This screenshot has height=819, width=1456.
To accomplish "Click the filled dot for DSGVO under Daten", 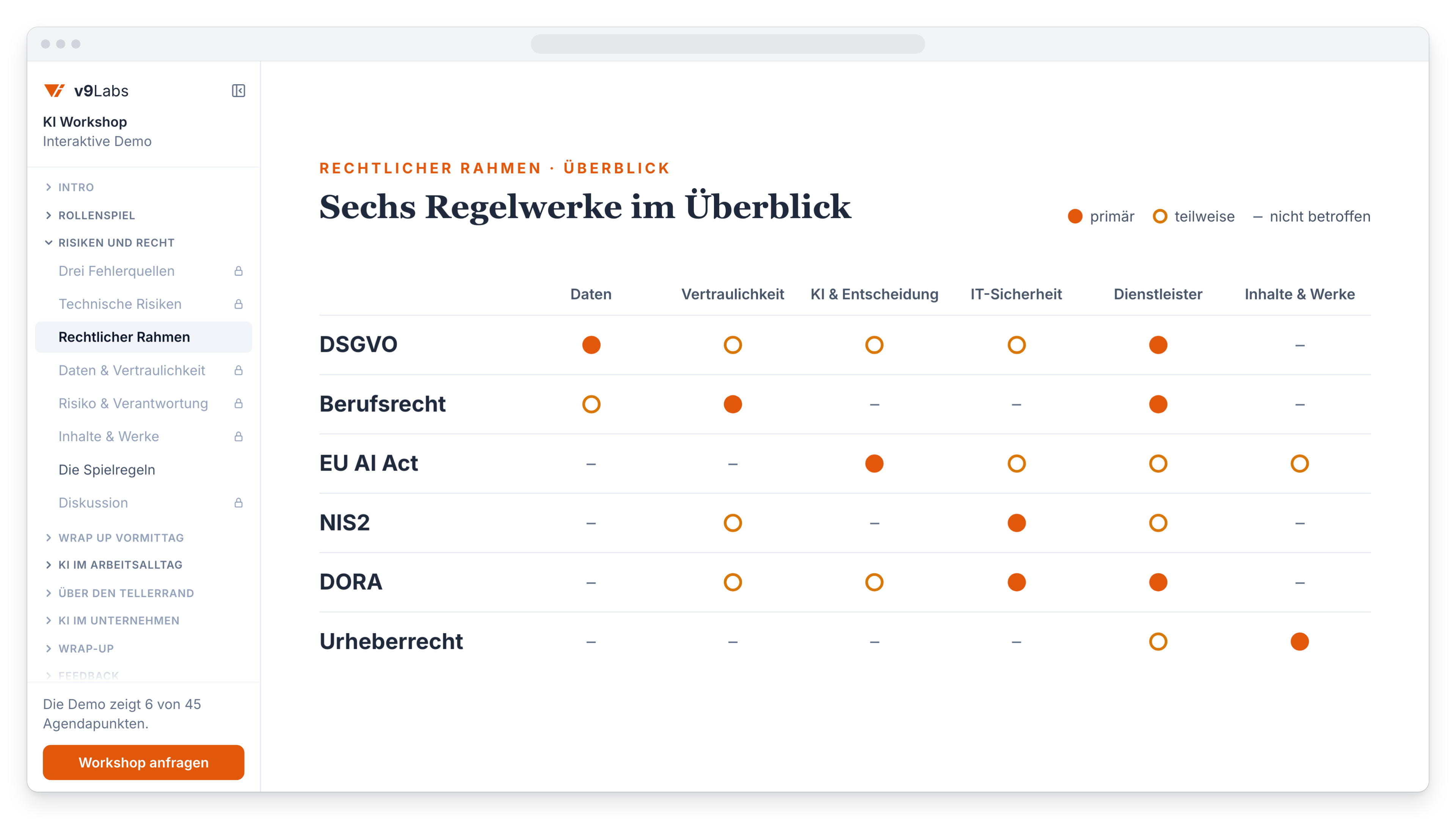I will (x=591, y=345).
